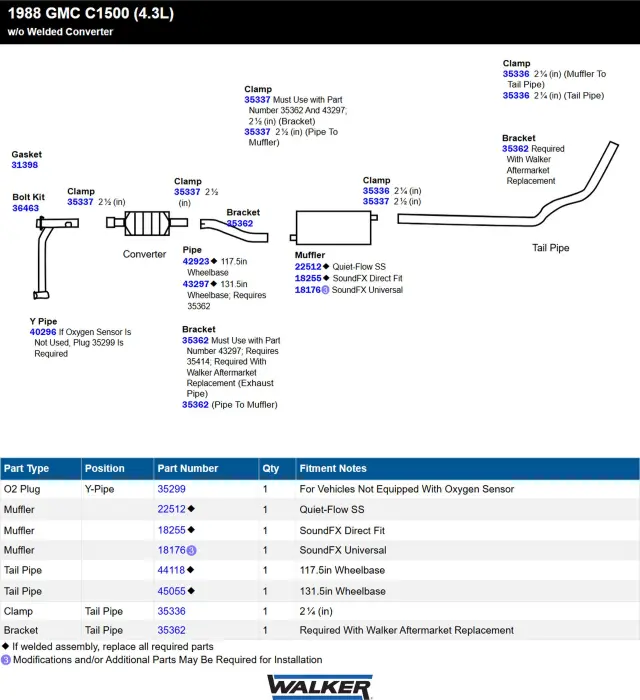Open tail pipe 45055 in table
The image size is (640, 700).
pyautogui.click(x=171, y=591)
